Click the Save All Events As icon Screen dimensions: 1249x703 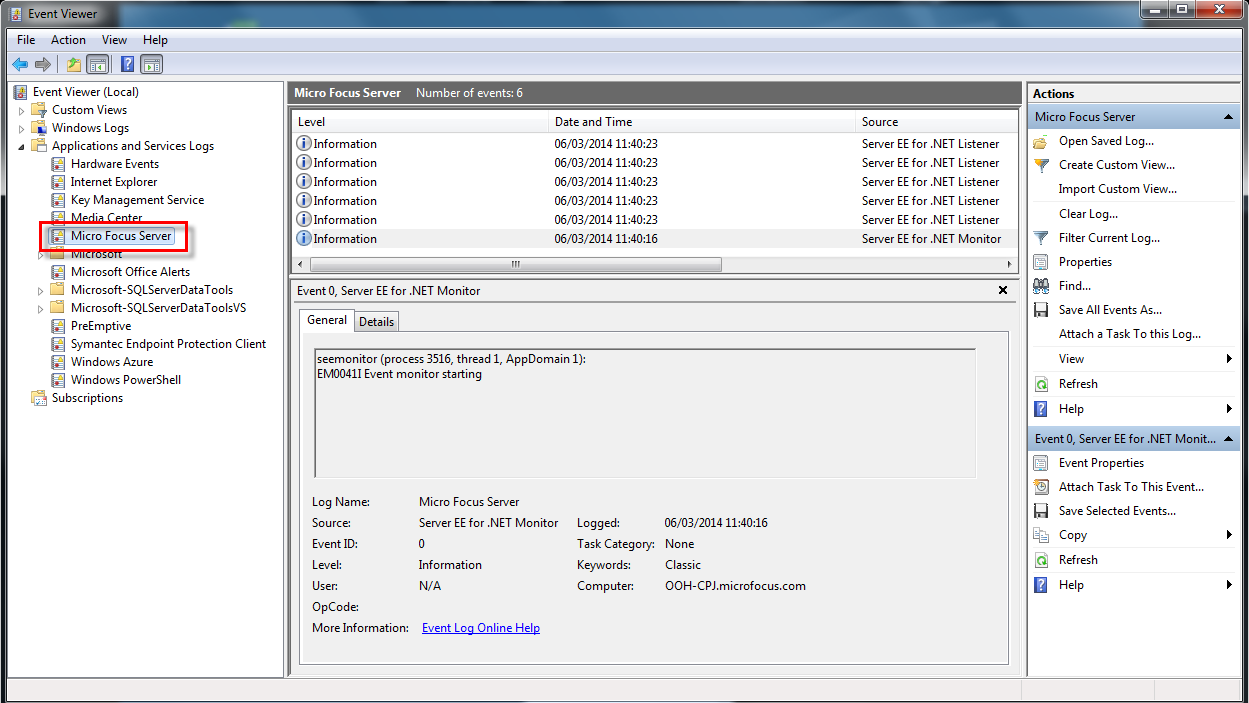pyautogui.click(x=1041, y=310)
